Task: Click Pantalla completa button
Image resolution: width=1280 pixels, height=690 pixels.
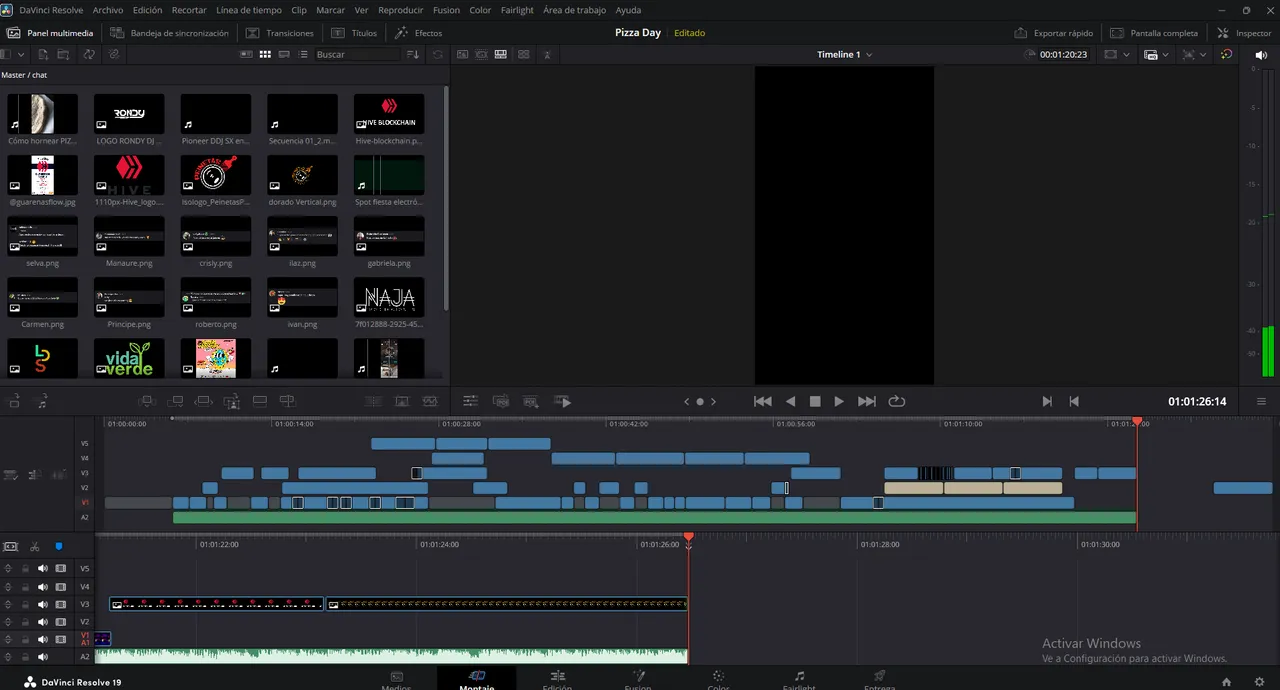Action: pos(1154,33)
